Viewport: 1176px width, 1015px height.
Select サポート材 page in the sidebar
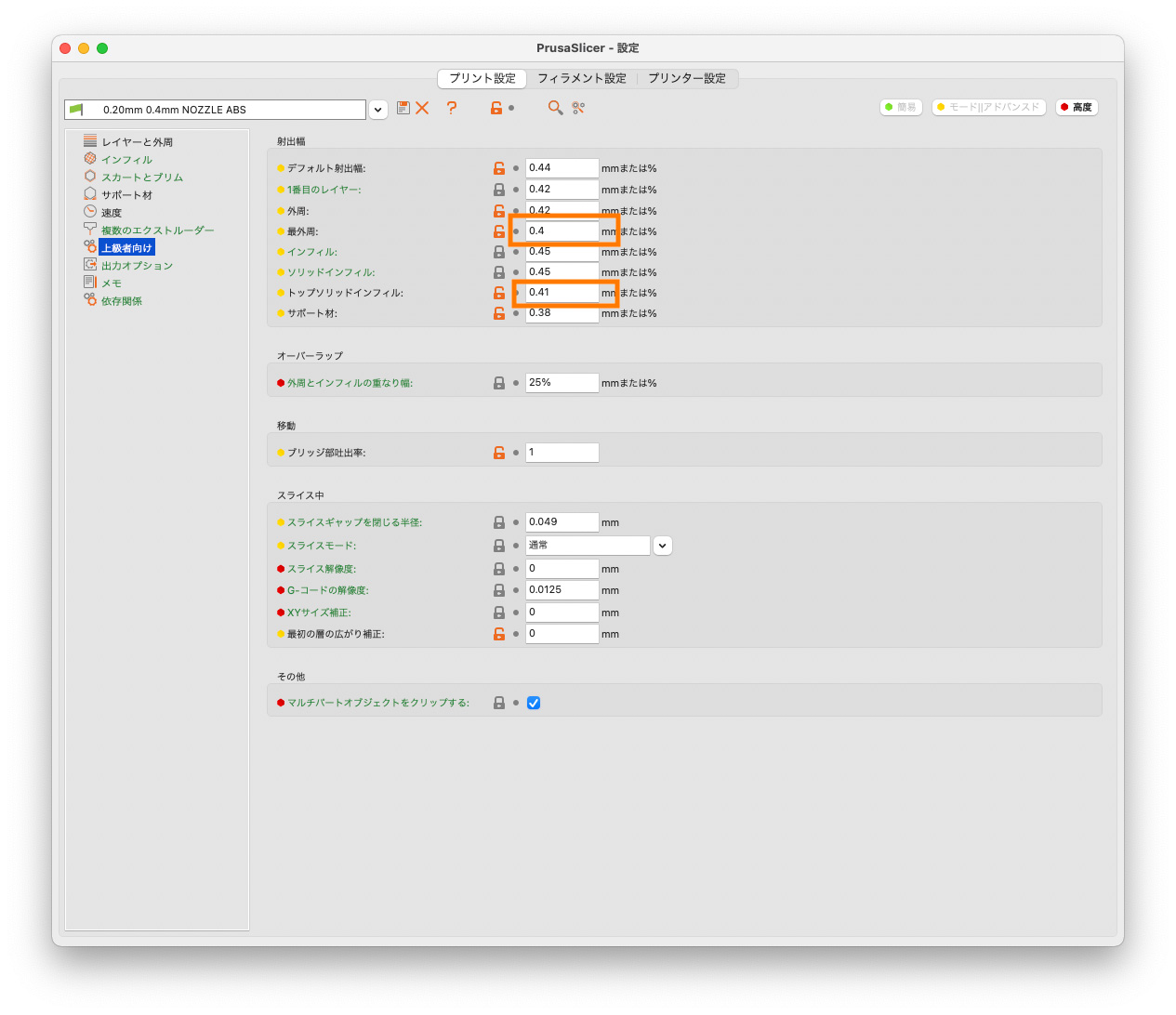127,195
